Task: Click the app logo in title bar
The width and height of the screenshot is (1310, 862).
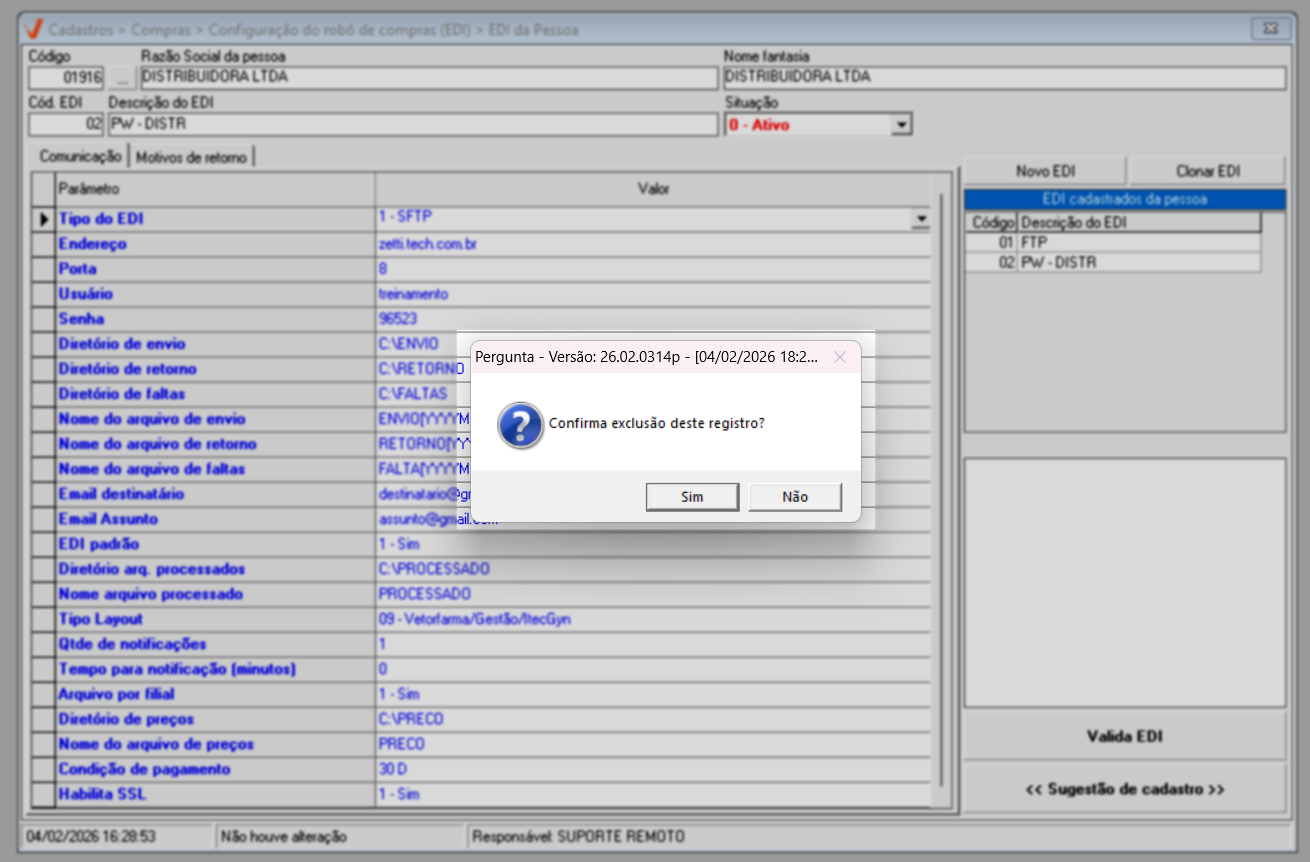Action: (x=33, y=30)
